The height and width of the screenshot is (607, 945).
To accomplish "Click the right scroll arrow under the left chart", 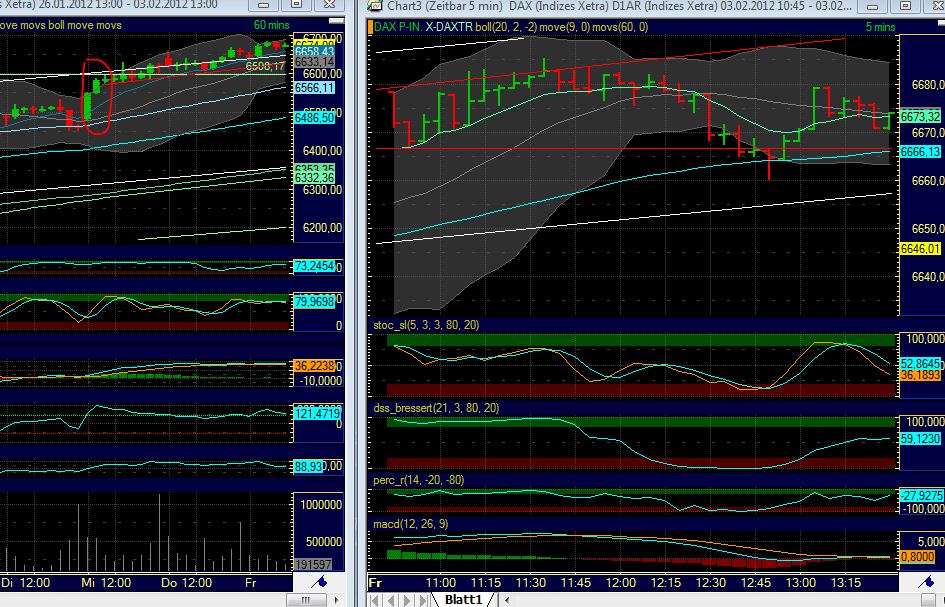I will tap(336, 600).
